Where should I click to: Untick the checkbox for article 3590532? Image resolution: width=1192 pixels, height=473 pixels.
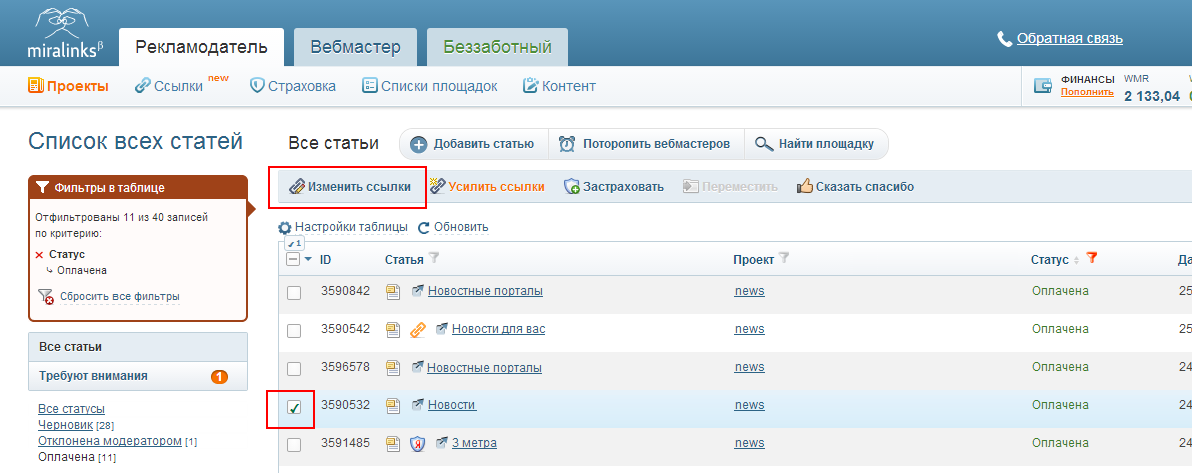pyautogui.click(x=293, y=408)
